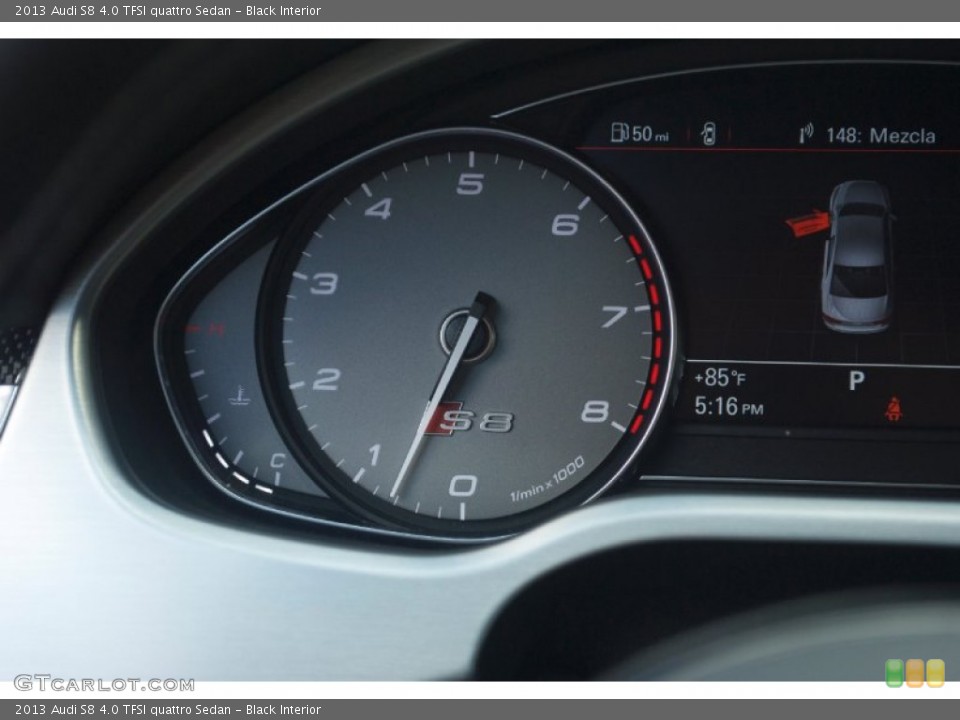Click the '+85°F' temperature reading
The width and height of the screenshot is (960, 720).
point(719,378)
